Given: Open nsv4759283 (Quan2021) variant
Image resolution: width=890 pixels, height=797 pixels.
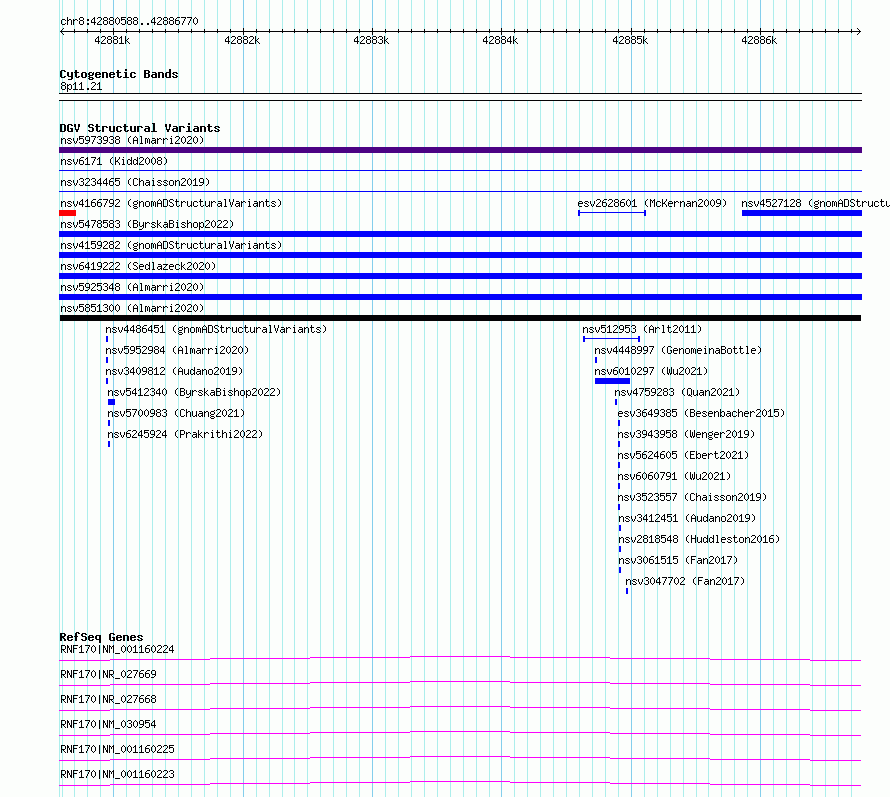Looking at the screenshot, I should pos(677,392).
